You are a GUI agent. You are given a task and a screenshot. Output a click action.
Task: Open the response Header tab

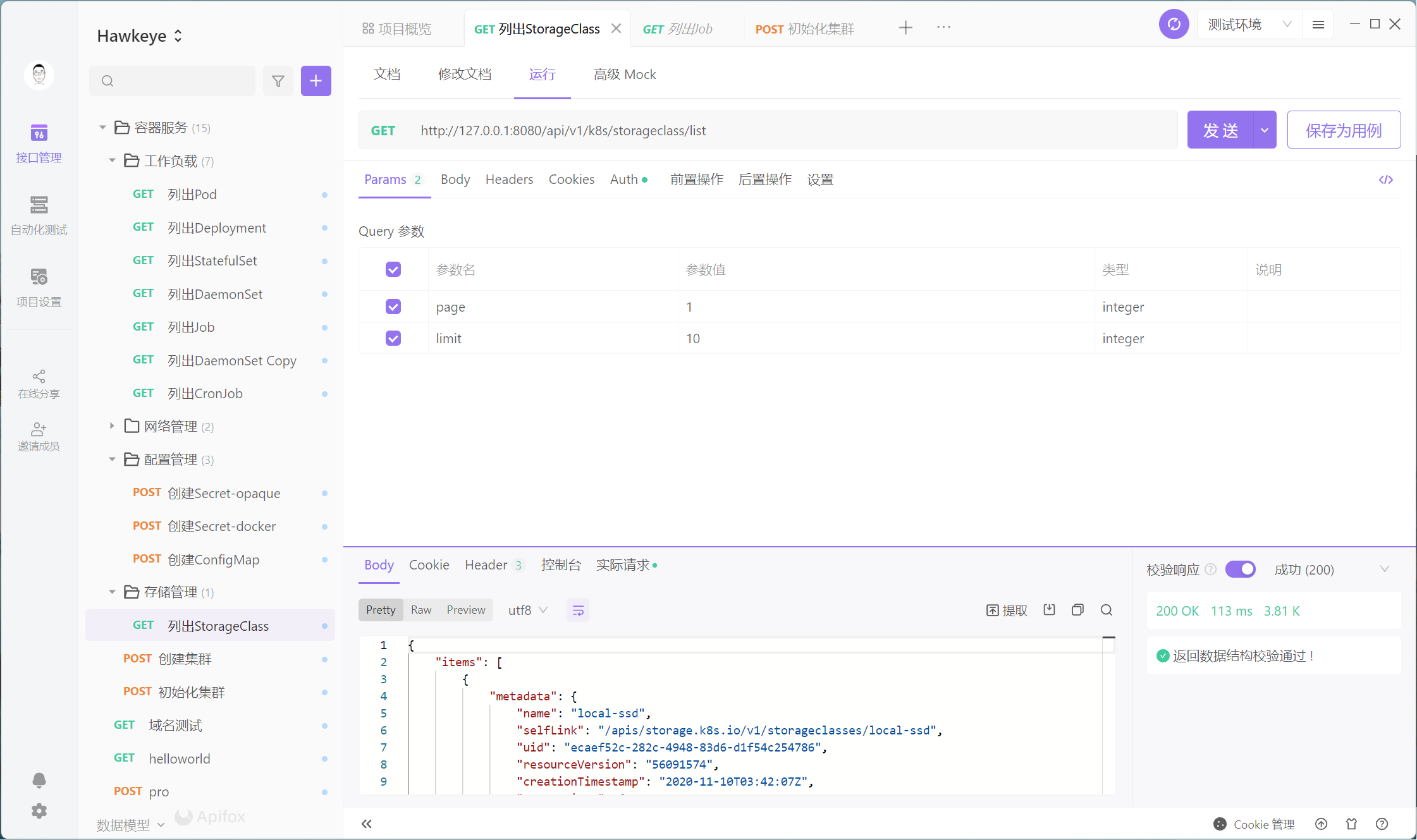494,565
